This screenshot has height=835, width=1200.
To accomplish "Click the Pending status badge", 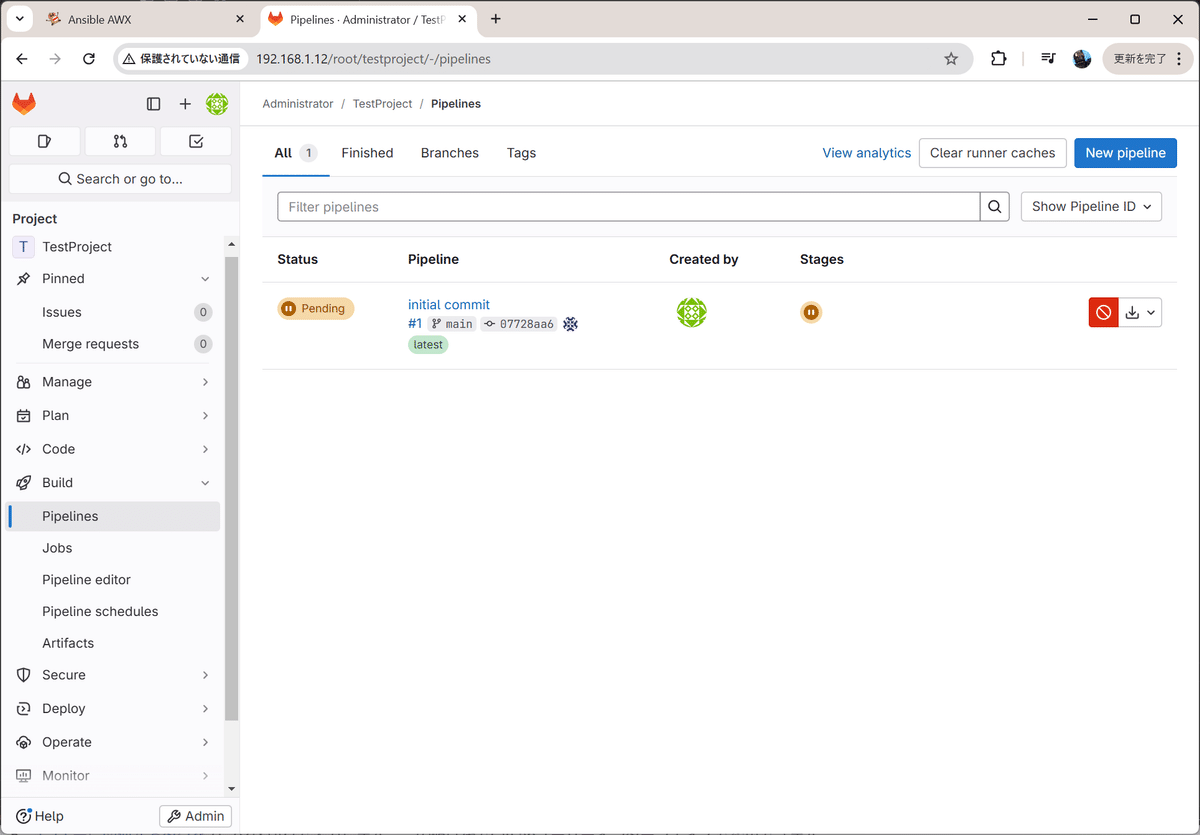I will 315,308.
